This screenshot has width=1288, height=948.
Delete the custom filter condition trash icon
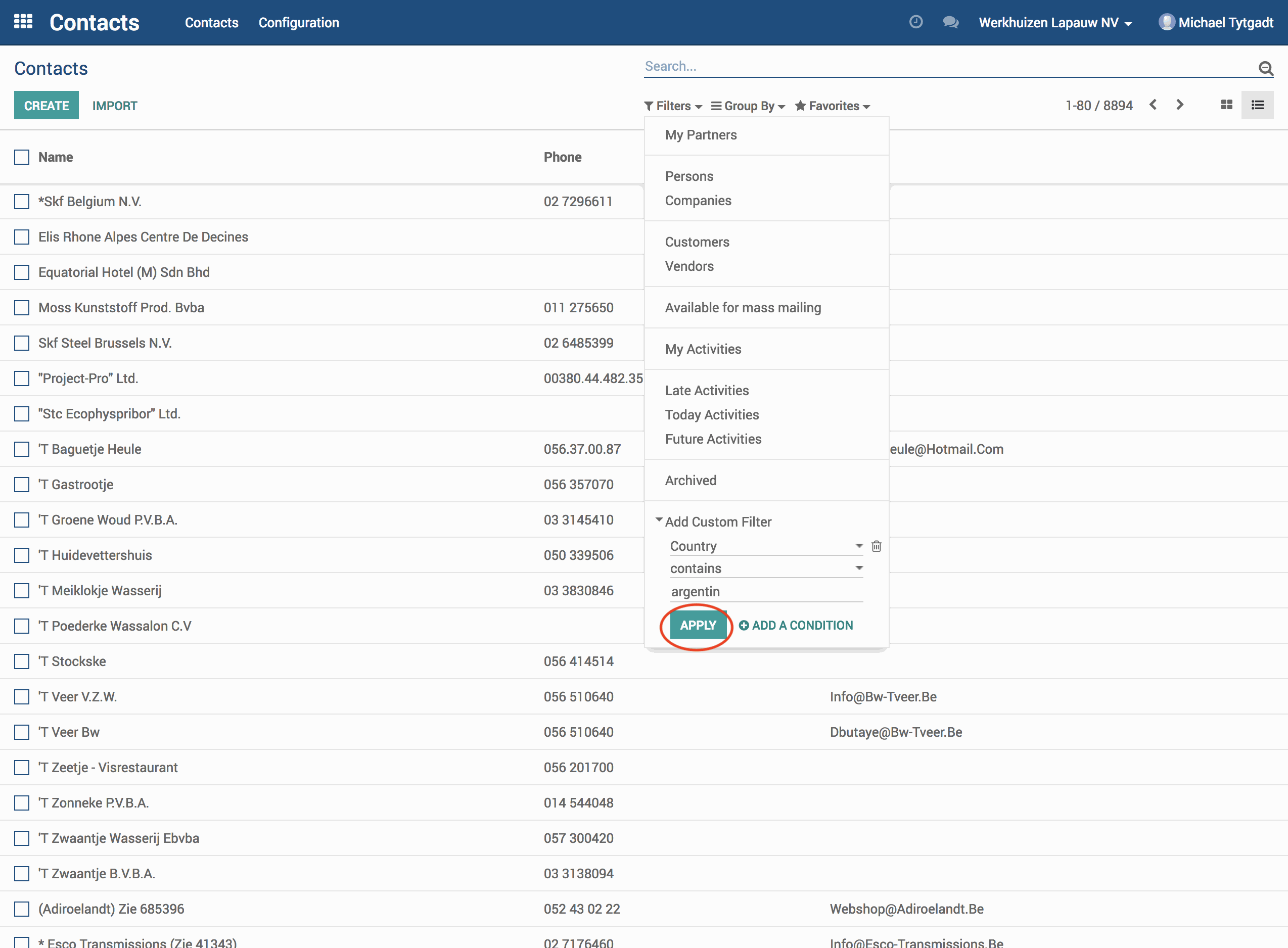click(x=876, y=546)
